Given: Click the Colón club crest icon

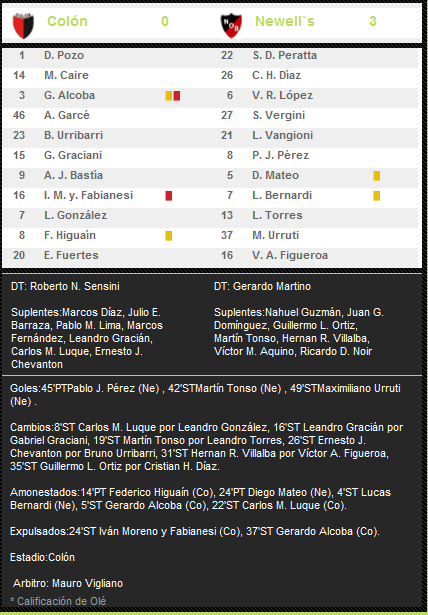Looking at the screenshot, I should 23,25.
